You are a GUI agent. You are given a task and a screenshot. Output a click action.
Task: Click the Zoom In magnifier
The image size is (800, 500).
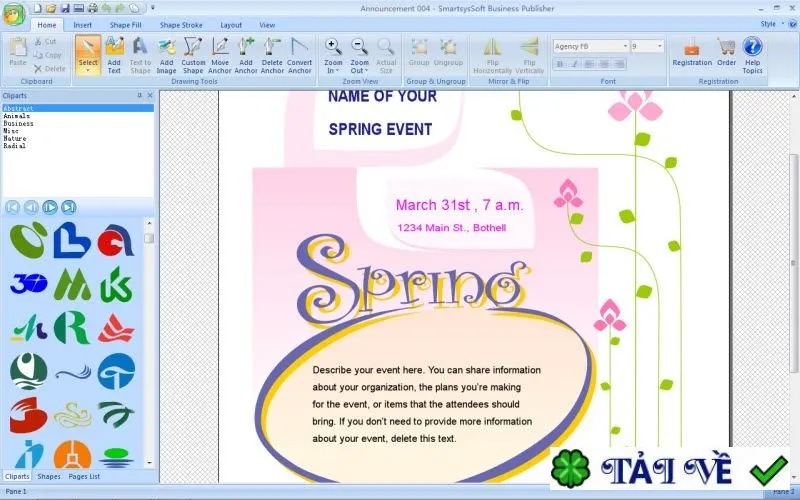click(333, 55)
